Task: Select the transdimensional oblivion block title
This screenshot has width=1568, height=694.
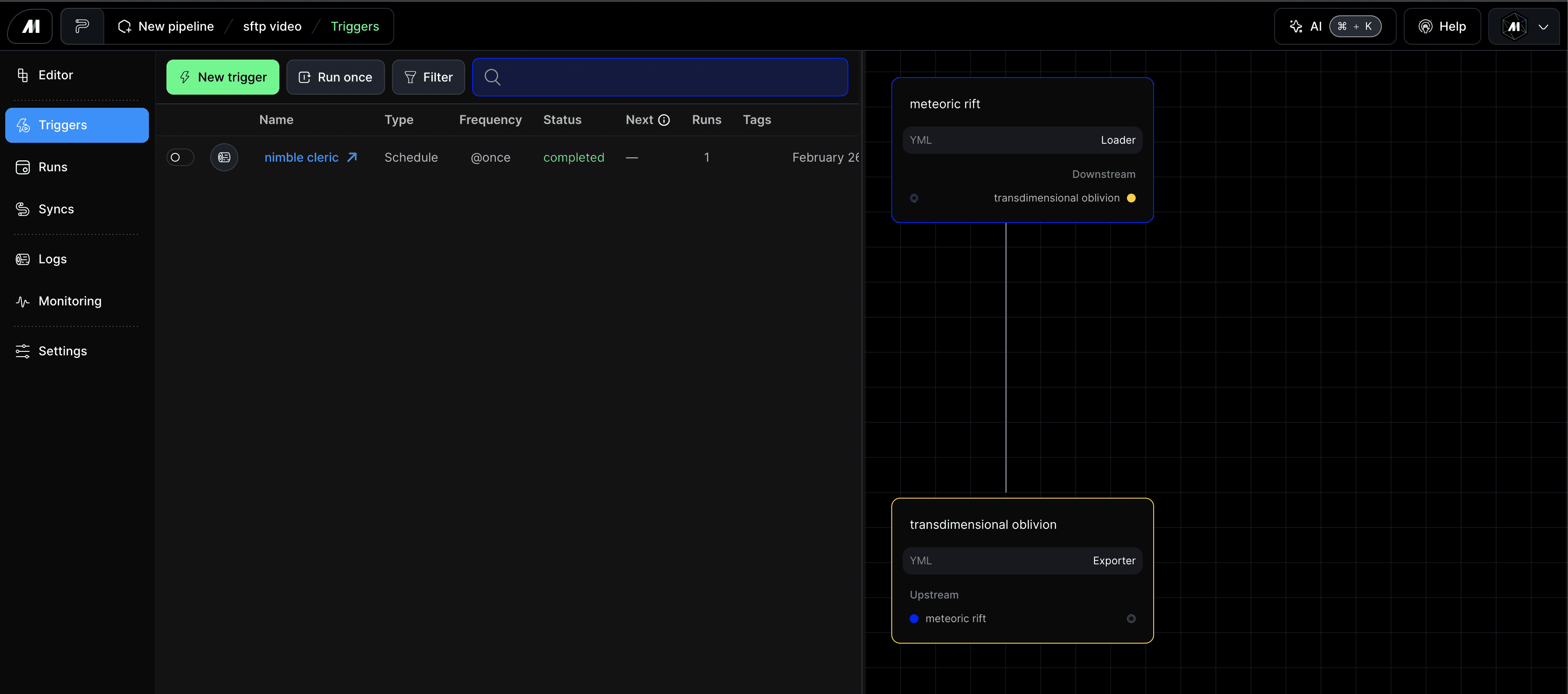Action: coord(983,525)
